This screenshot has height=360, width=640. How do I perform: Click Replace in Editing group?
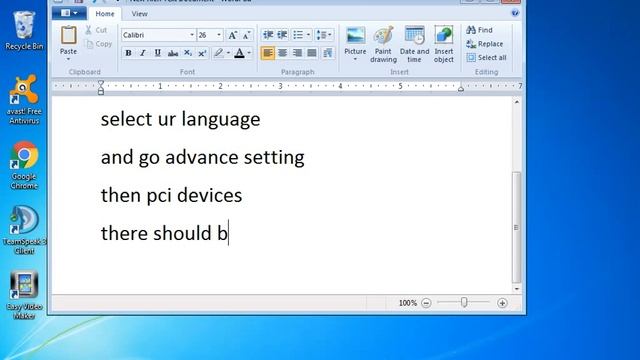[x=485, y=44]
